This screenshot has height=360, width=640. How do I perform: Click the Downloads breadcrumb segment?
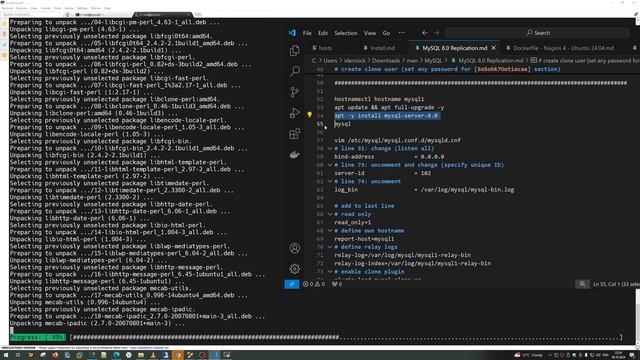[386, 61]
